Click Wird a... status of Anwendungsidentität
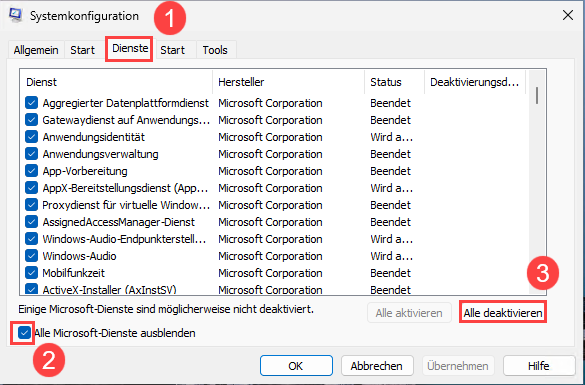Screen dimensions: 585x385 tap(391, 137)
